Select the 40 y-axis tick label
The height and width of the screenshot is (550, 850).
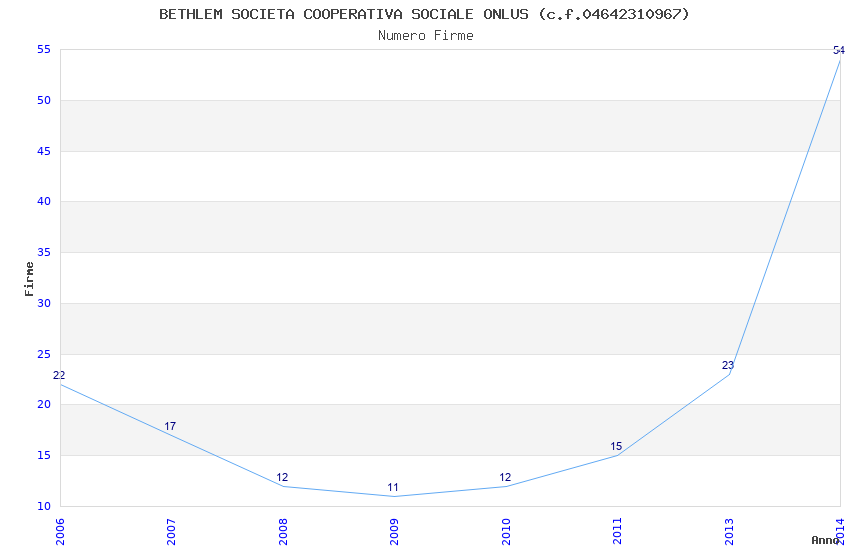click(x=44, y=202)
